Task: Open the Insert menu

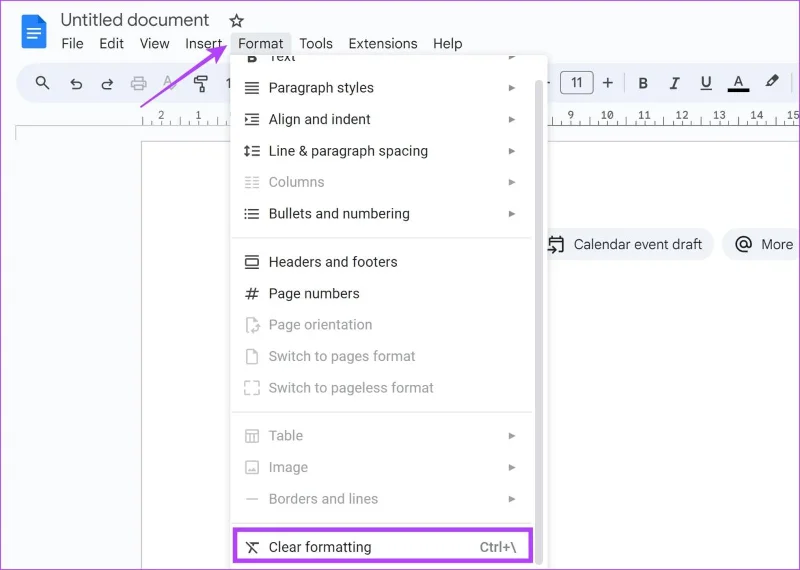Action: tap(203, 44)
